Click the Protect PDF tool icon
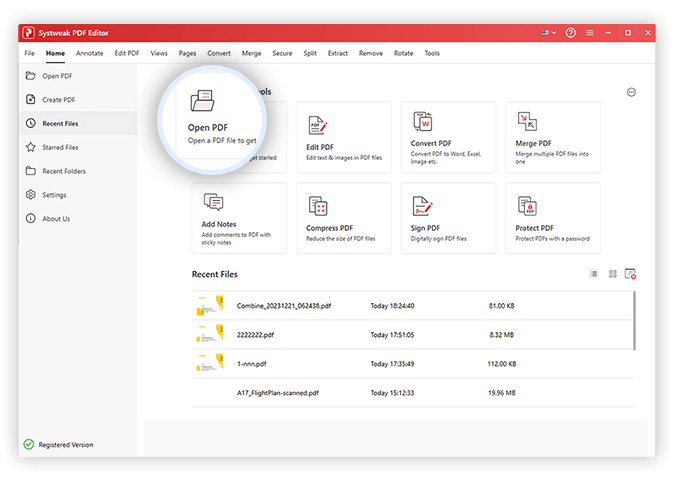 click(x=527, y=206)
